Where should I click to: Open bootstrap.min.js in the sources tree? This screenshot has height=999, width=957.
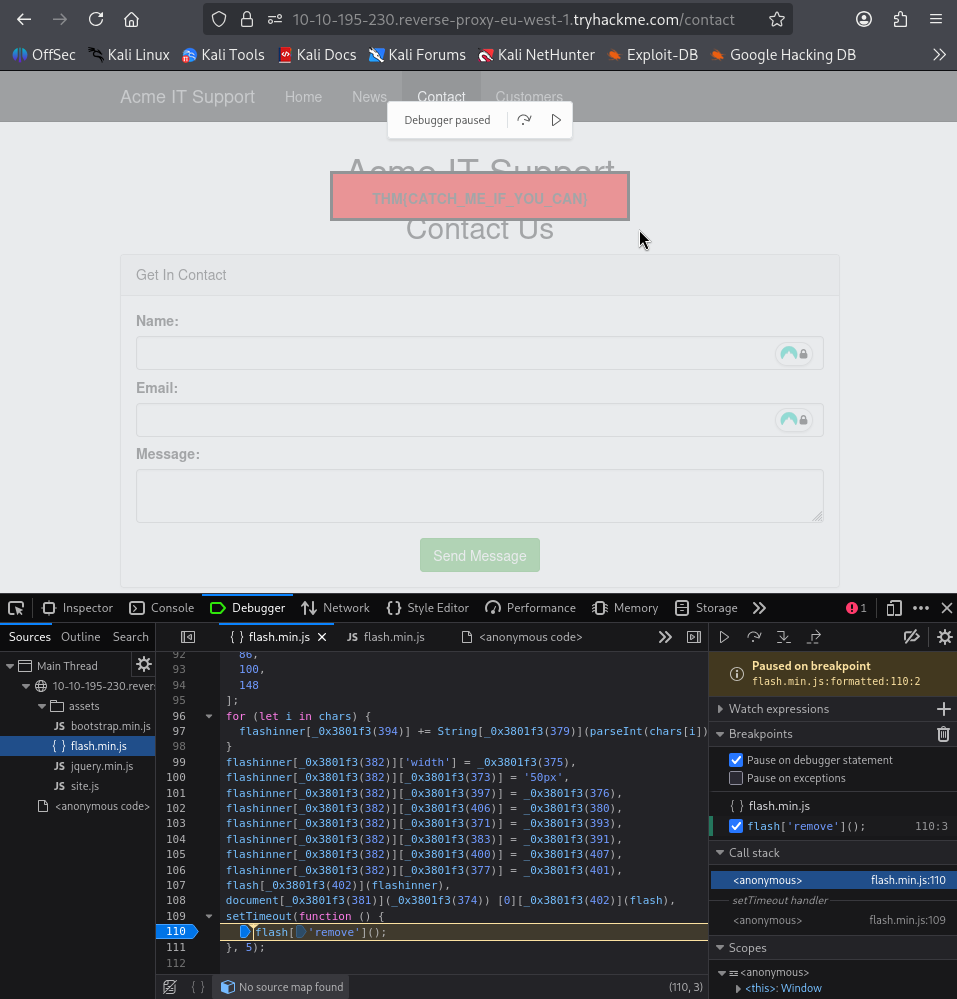pyautogui.click(x=103, y=726)
